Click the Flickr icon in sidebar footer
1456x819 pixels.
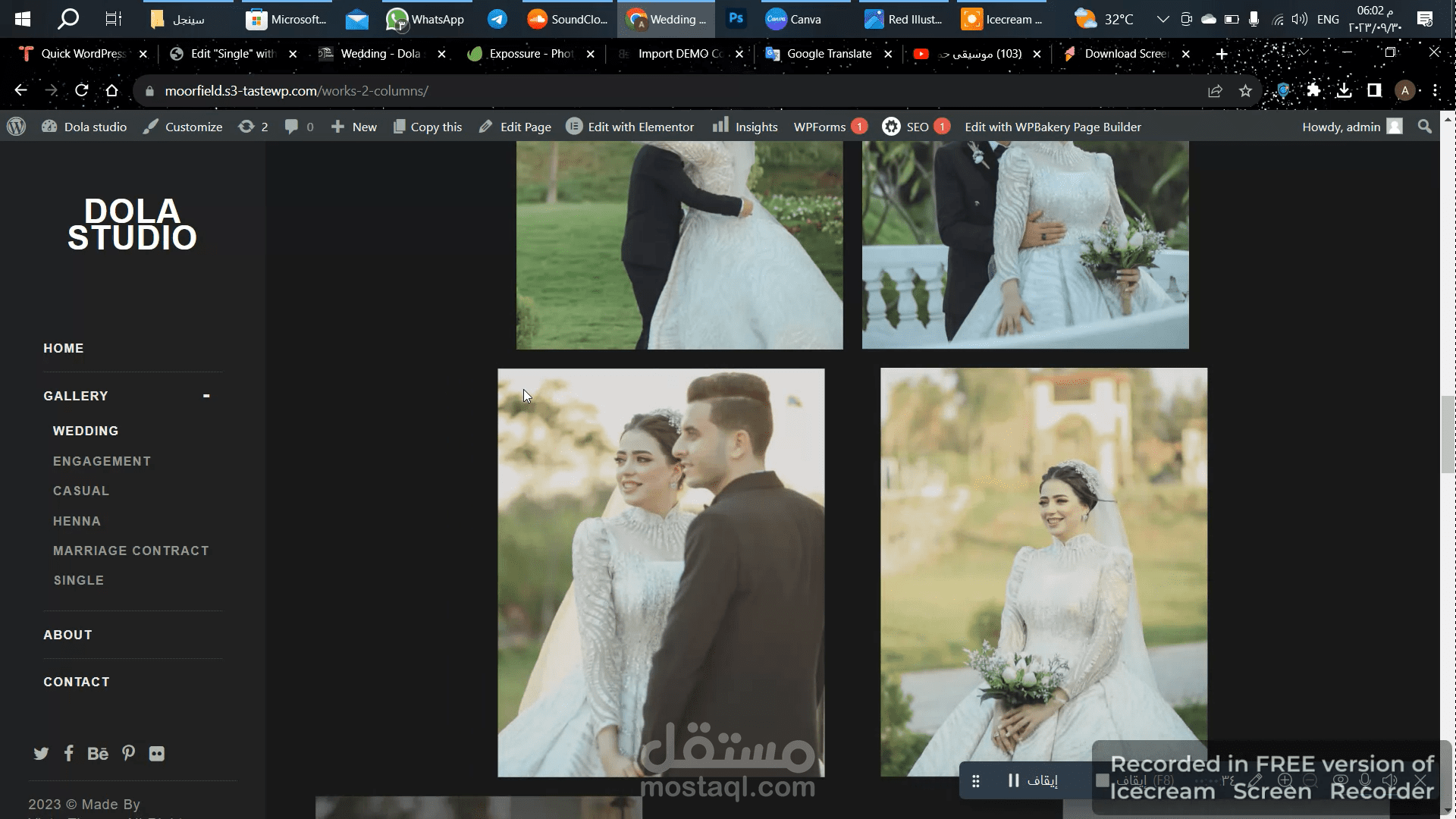coord(157,754)
